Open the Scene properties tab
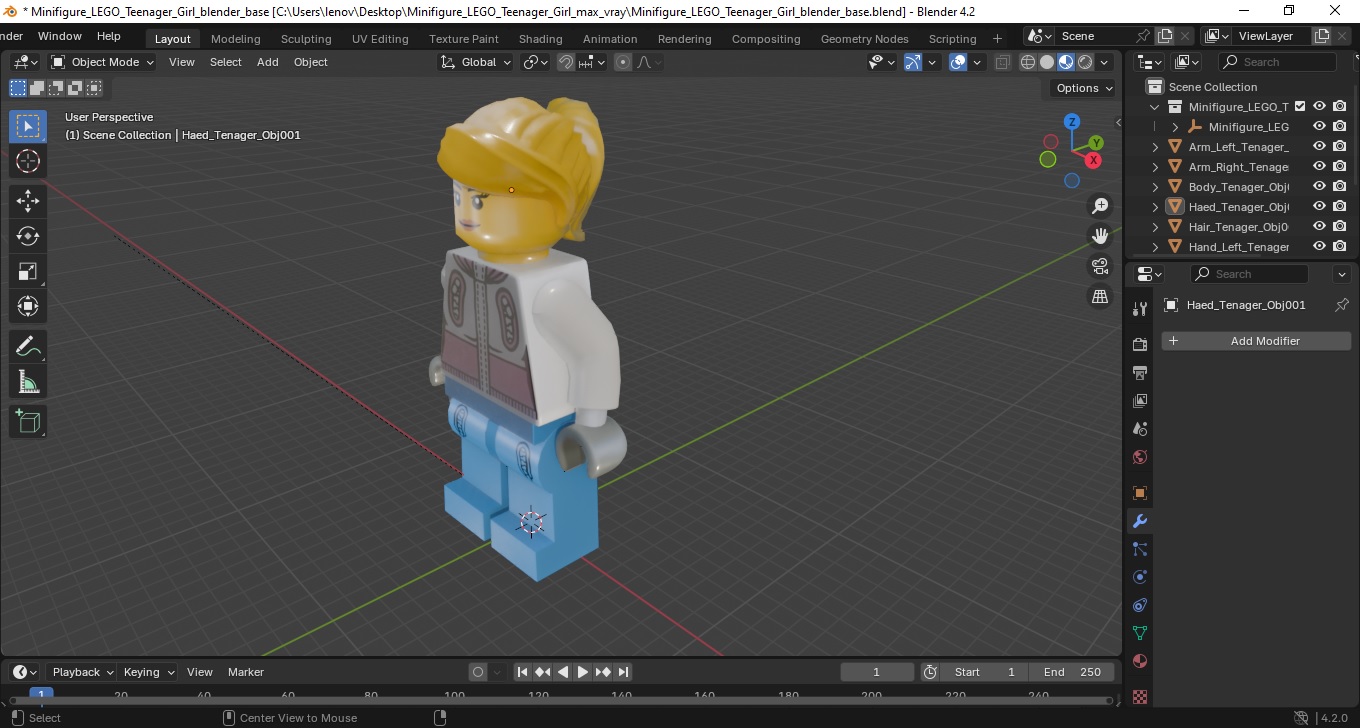The width and height of the screenshot is (1360, 728). [x=1139, y=428]
